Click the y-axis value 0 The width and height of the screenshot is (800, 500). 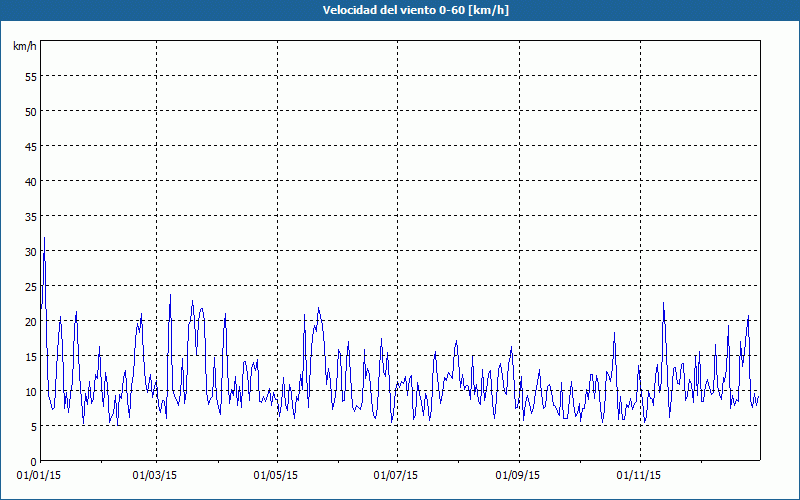(34, 462)
